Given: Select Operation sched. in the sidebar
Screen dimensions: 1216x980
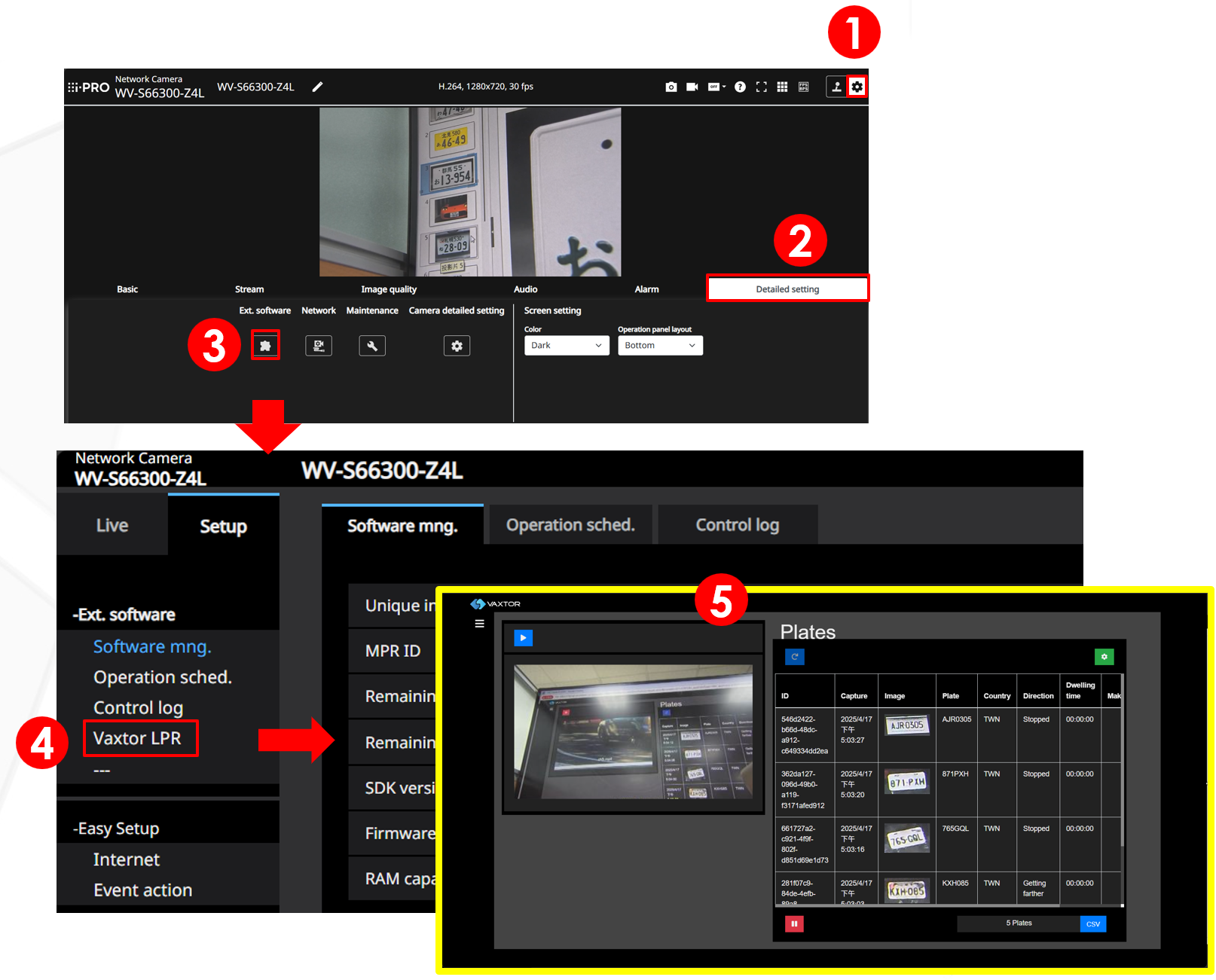Looking at the screenshot, I should click(x=163, y=677).
